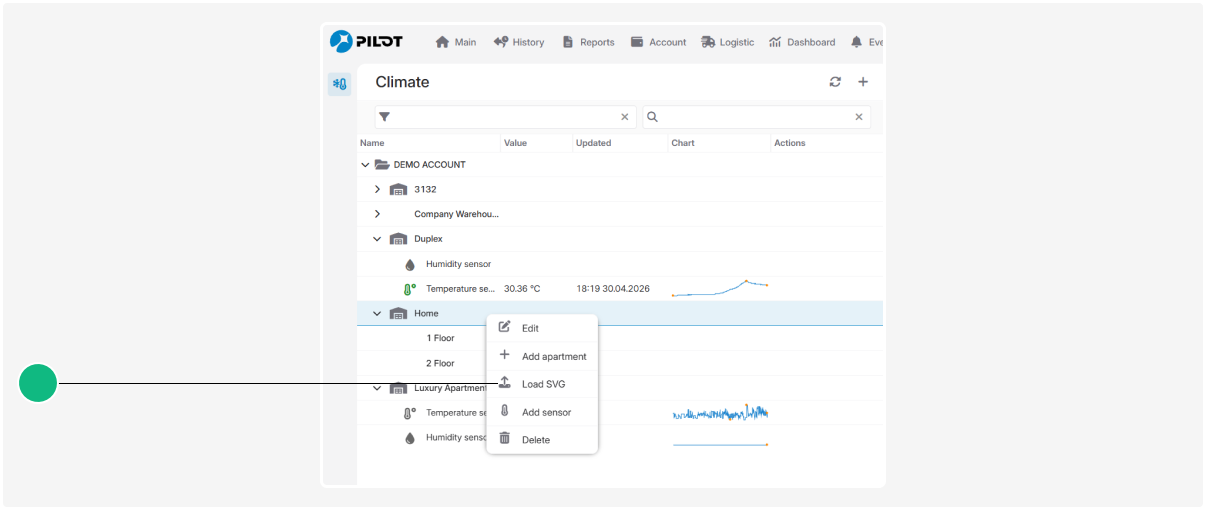Click Duplex green thermometer icon
Image resolution: width=1206 pixels, height=510 pixels.
409,289
